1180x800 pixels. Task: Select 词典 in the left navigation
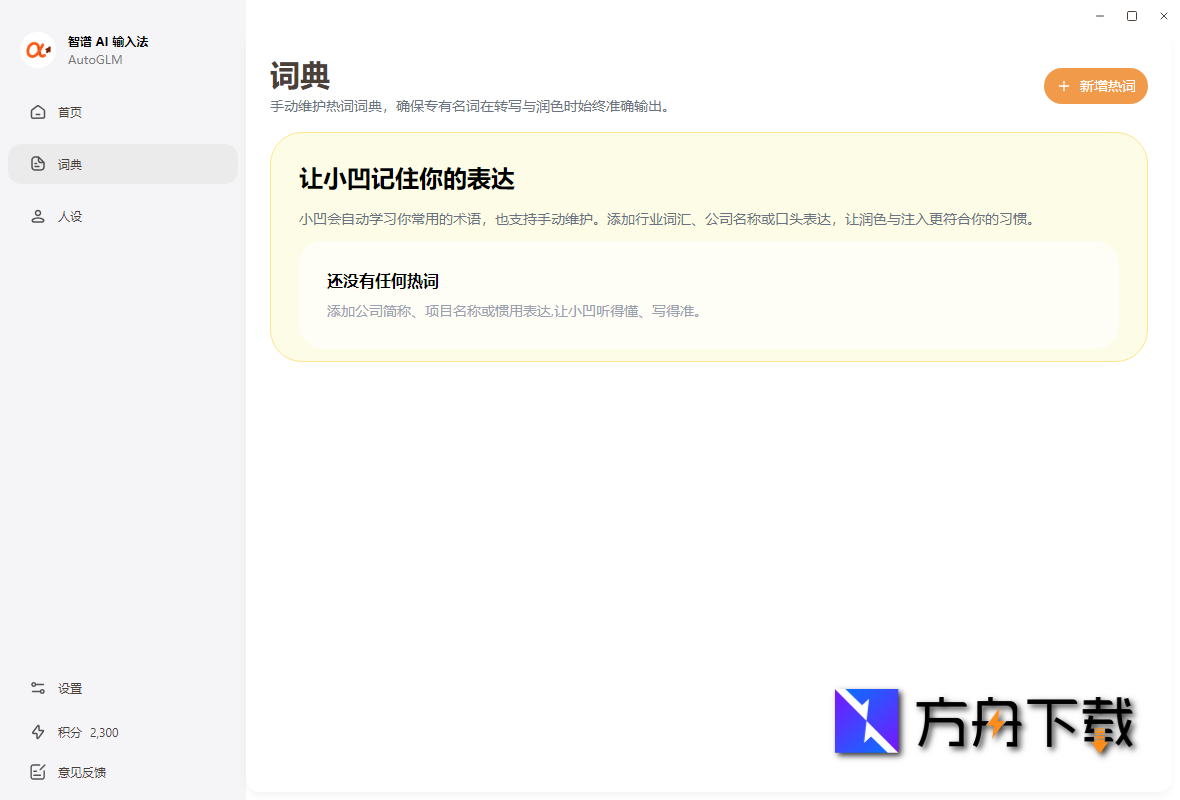click(69, 163)
